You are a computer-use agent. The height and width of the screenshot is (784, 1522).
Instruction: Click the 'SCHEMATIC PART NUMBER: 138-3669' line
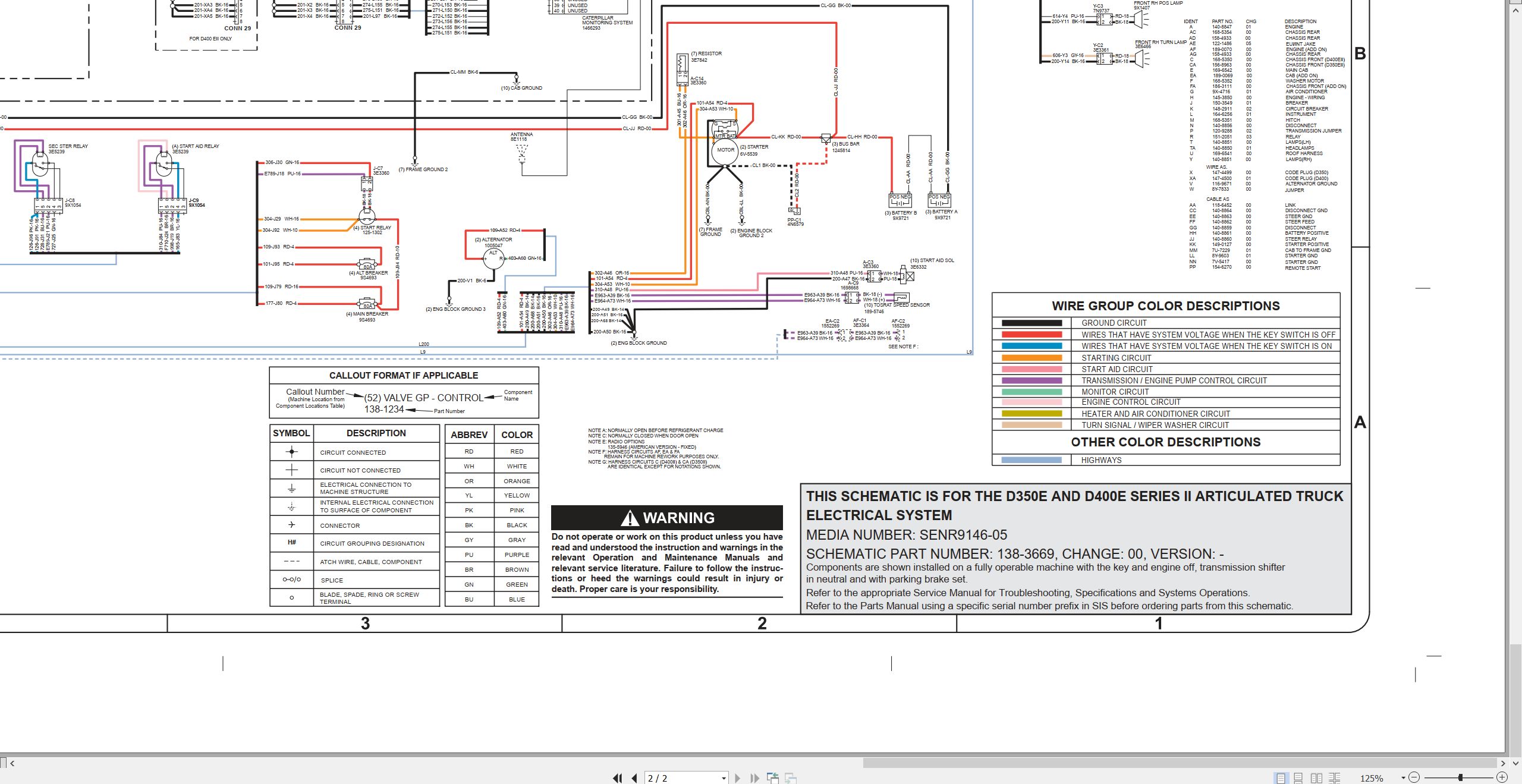coord(931,554)
